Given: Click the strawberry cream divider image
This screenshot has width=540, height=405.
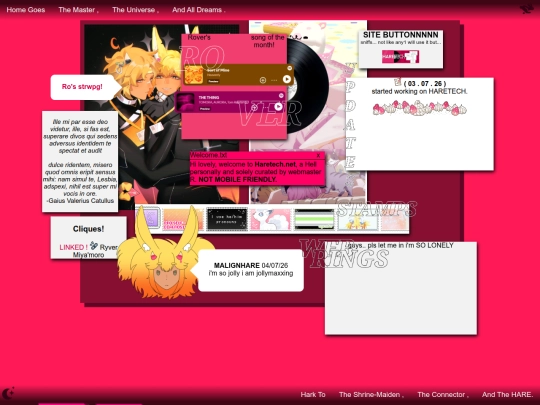Looking at the screenshot, I should tap(419, 108).
